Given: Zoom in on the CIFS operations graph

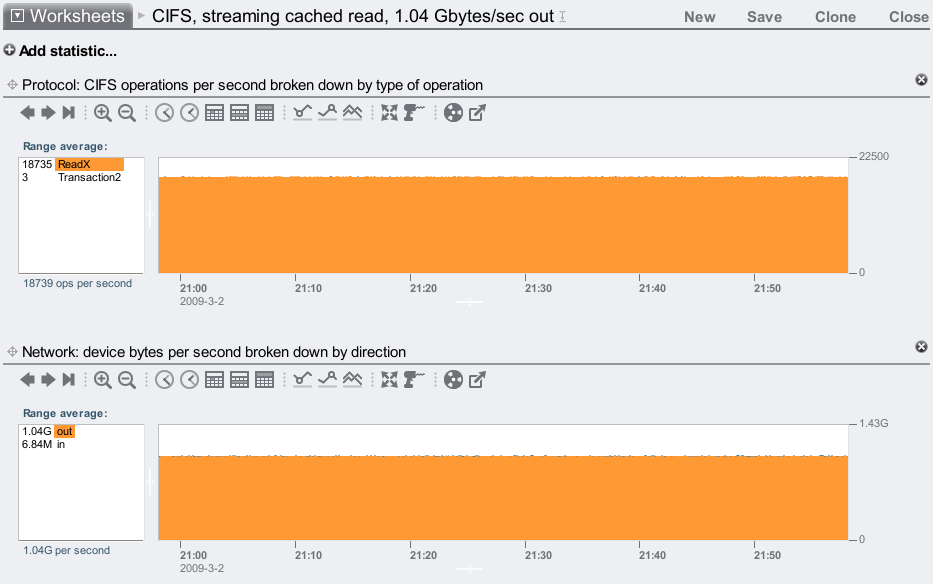Looking at the screenshot, I should 103,113.
